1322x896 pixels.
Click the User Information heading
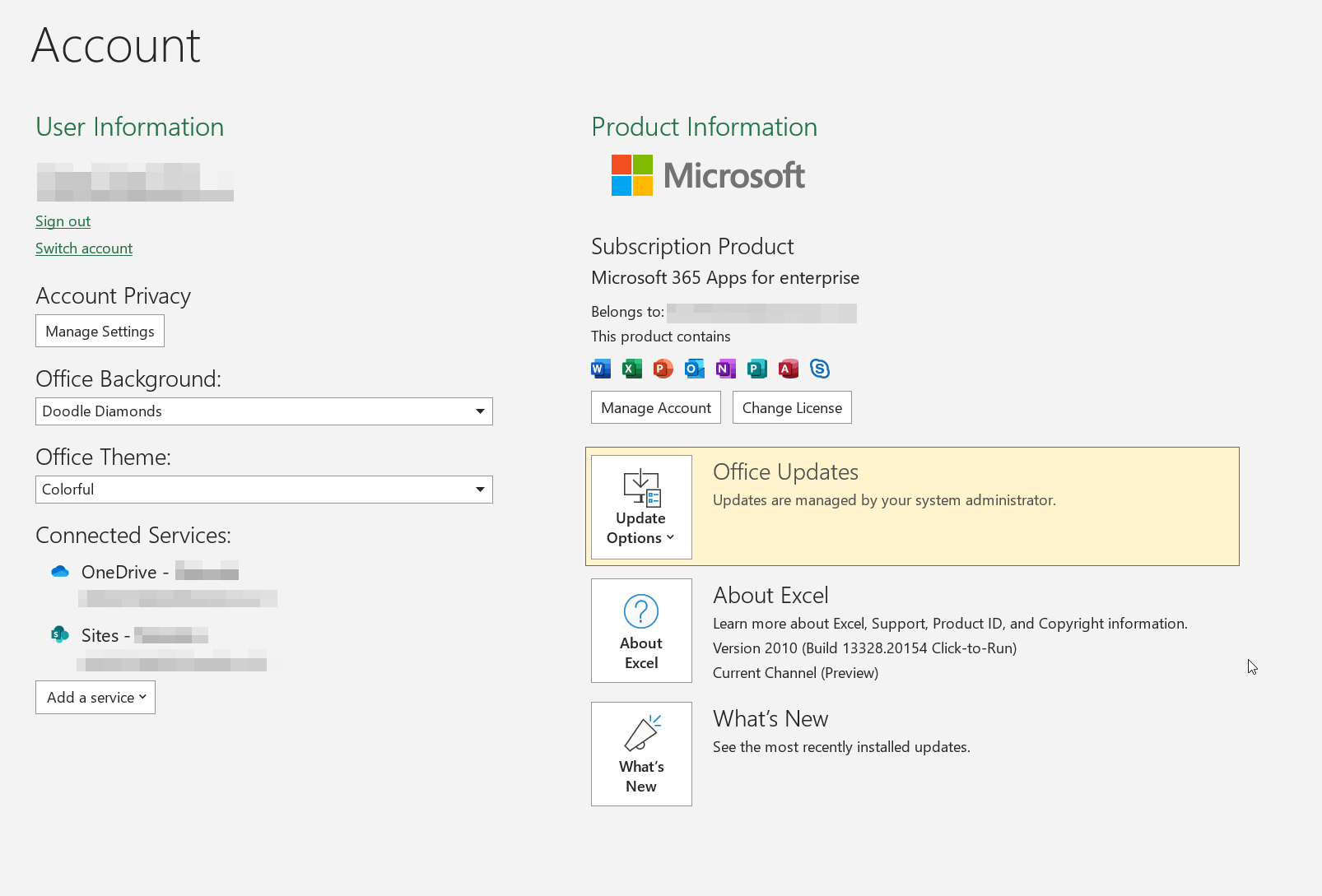click(129, 127)
